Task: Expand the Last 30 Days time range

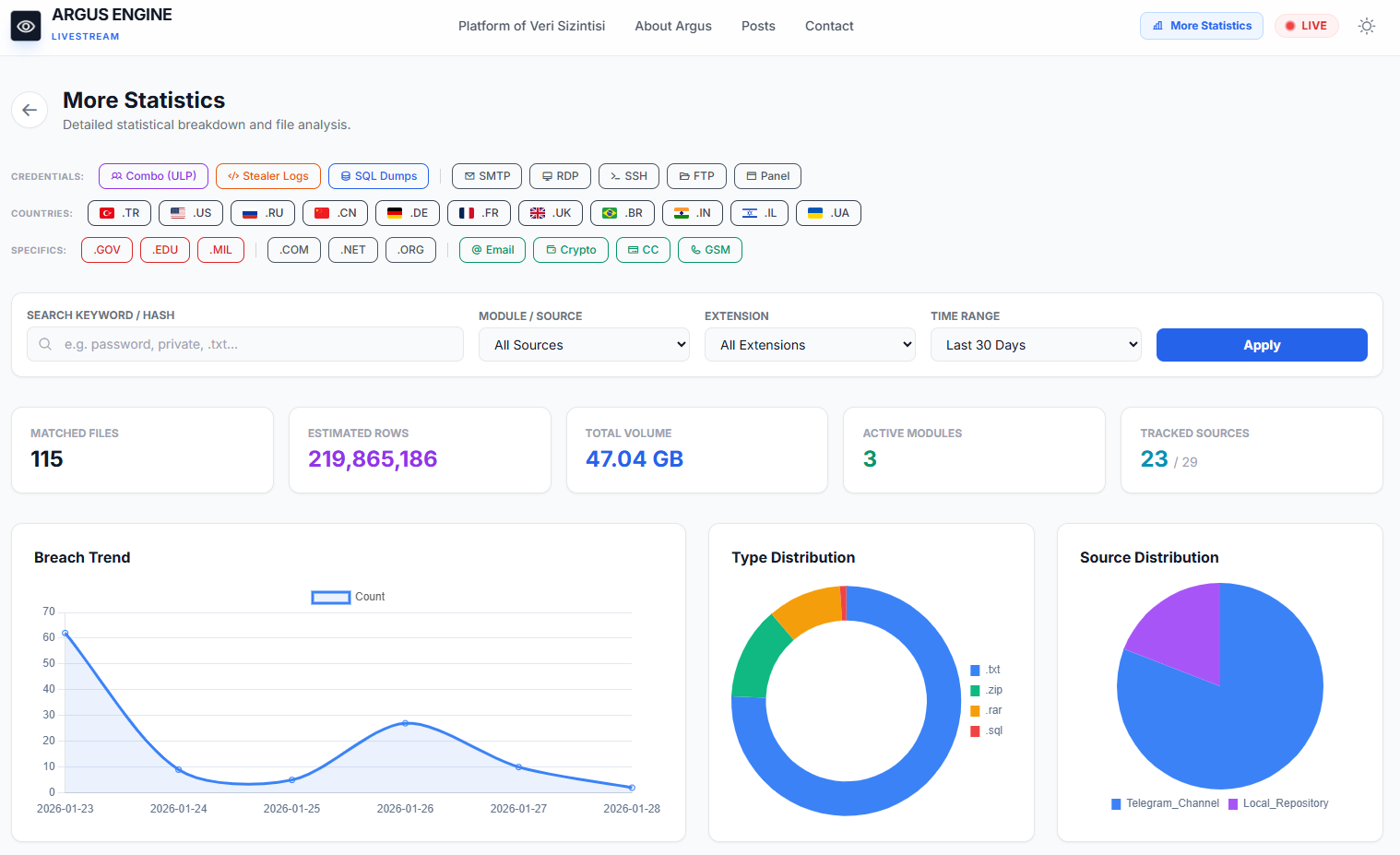Action: click(x=1036, y=345)
